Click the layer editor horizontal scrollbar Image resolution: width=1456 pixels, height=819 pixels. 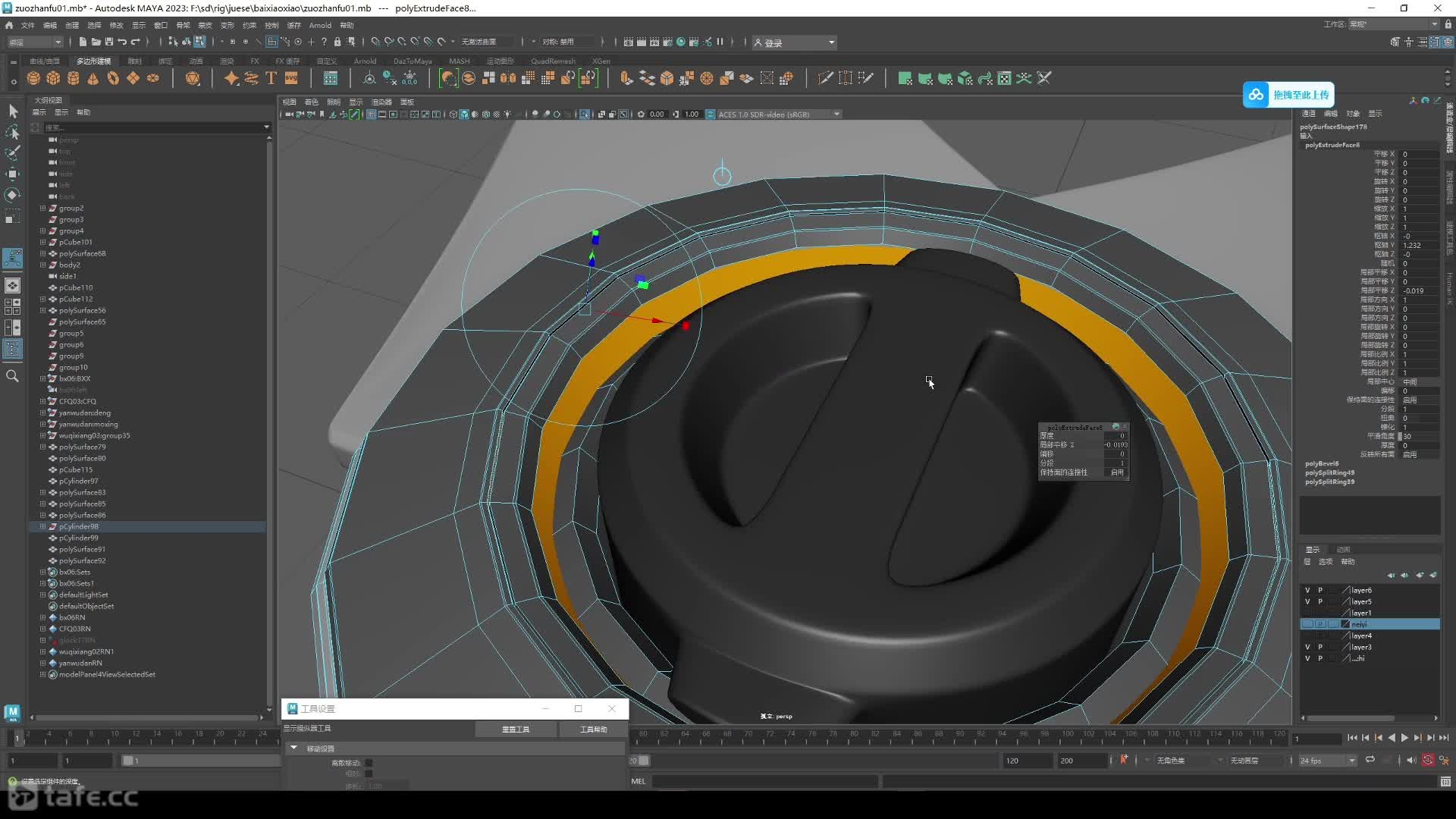coord(1351,717)
